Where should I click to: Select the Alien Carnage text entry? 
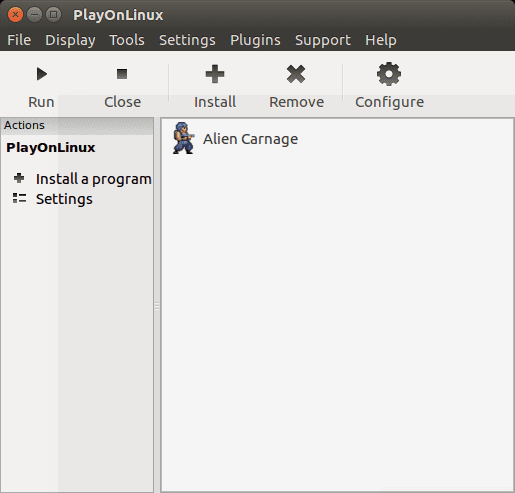[250, 139]
